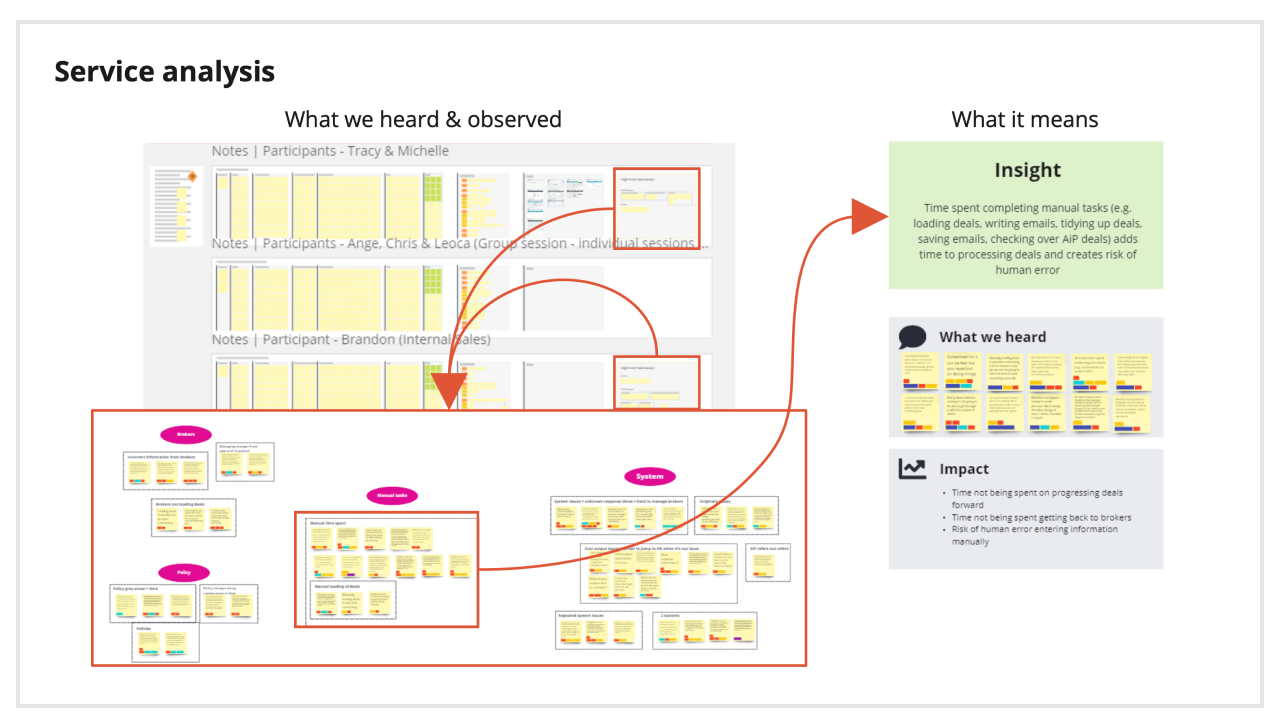Click the speech bubble icon beside What we heard
The width and height of the screenshot is (1280, 728).
pyautogui.click(x=911, y=337)
